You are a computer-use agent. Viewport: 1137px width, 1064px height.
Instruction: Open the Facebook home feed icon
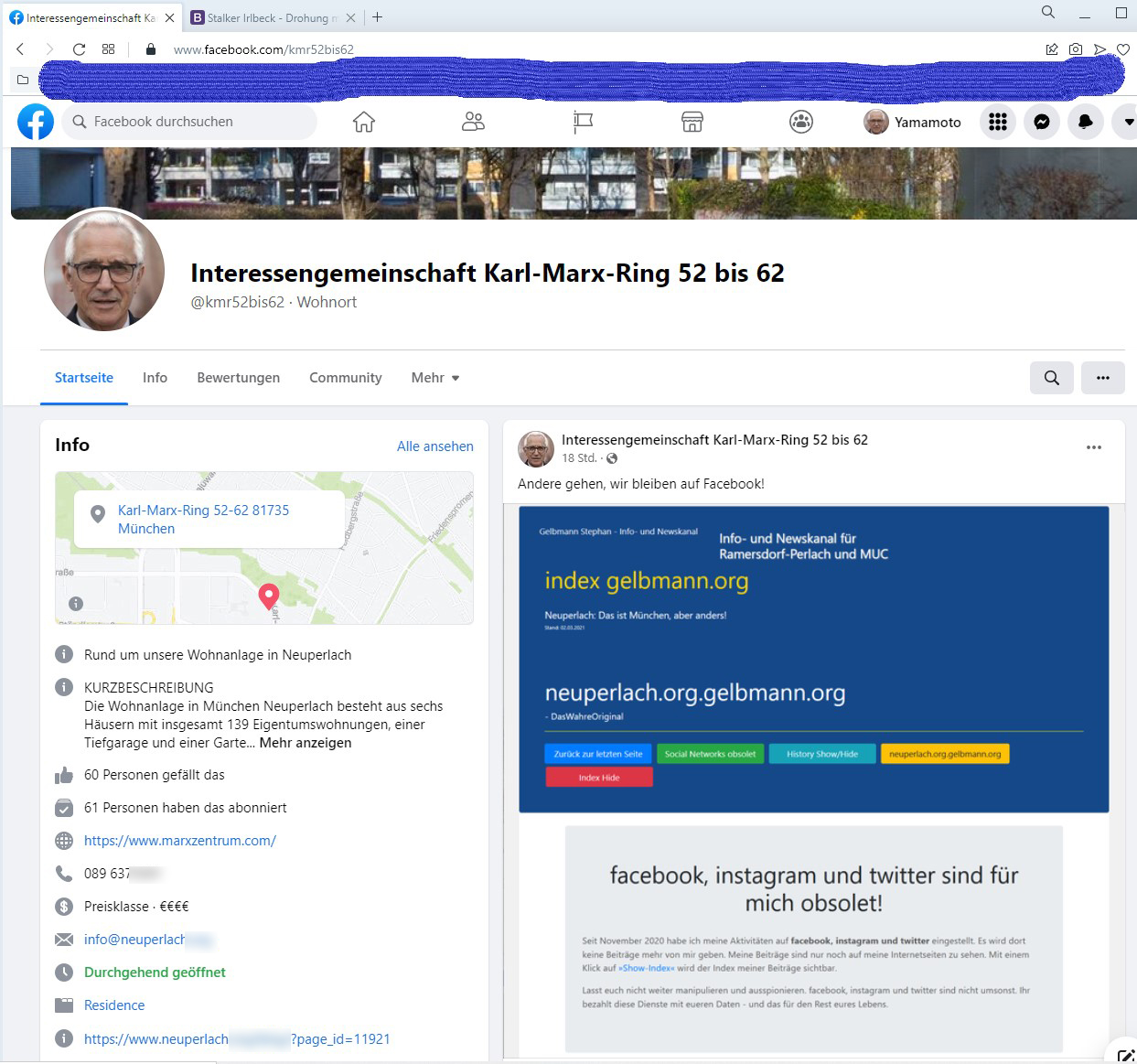364,122
